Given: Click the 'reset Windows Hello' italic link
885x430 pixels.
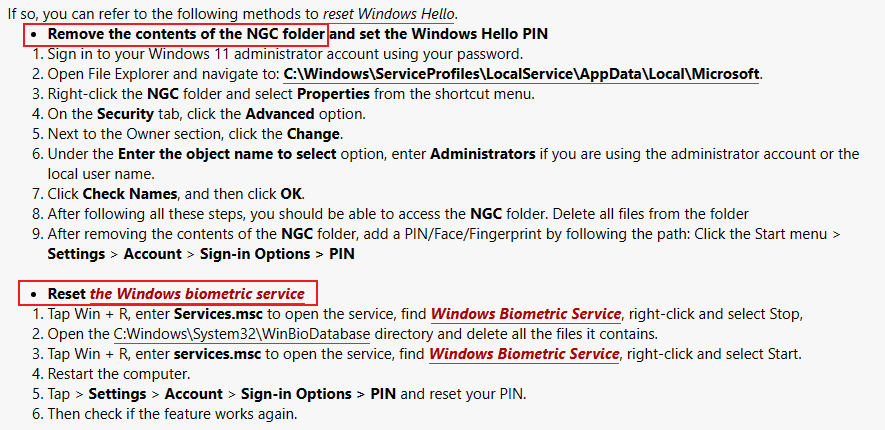Looking at the screenshot, I should tap(389, 14).
